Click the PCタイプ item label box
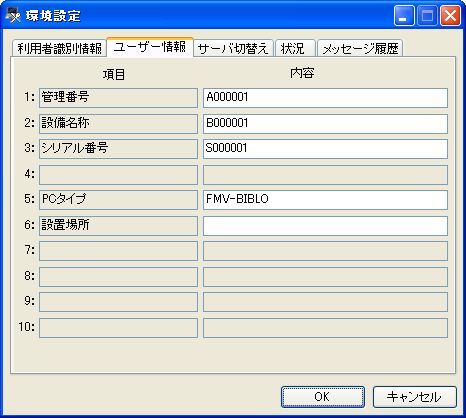The image size is (466, 418). coord(118,200)
